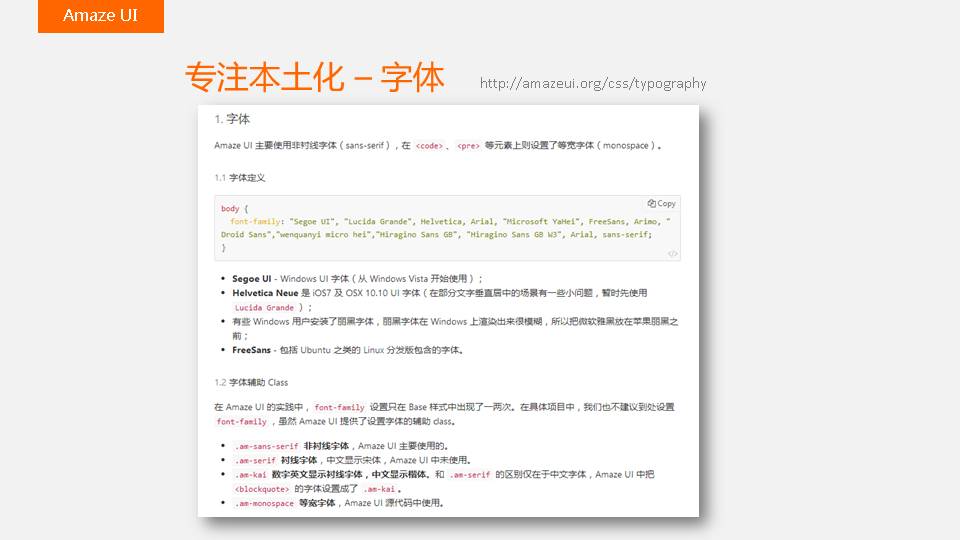Click the inline <code> tag in the intro

429,146
